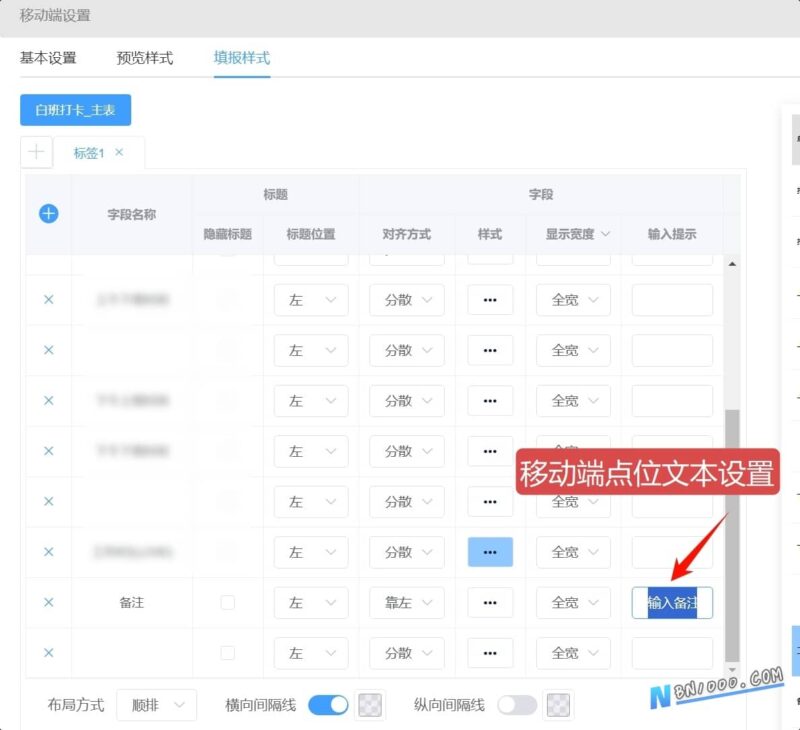Click the 备注 field name cell
This screenshot has width=800, height=730.
pyautogui.click(x=132, y=602)
